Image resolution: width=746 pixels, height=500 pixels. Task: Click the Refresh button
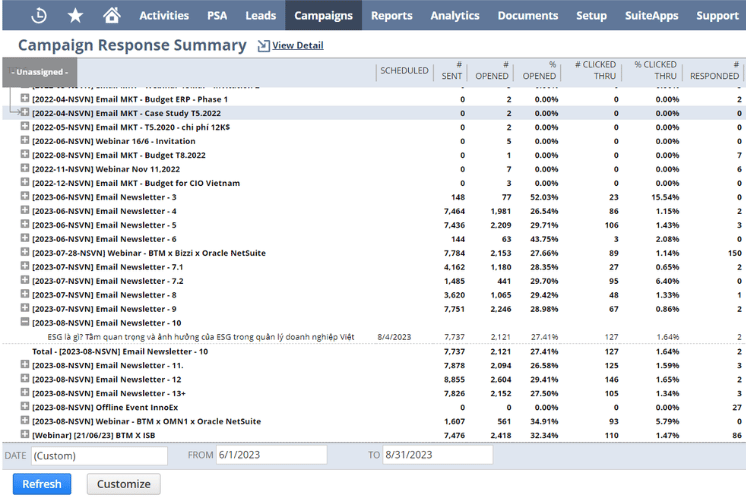42,484
